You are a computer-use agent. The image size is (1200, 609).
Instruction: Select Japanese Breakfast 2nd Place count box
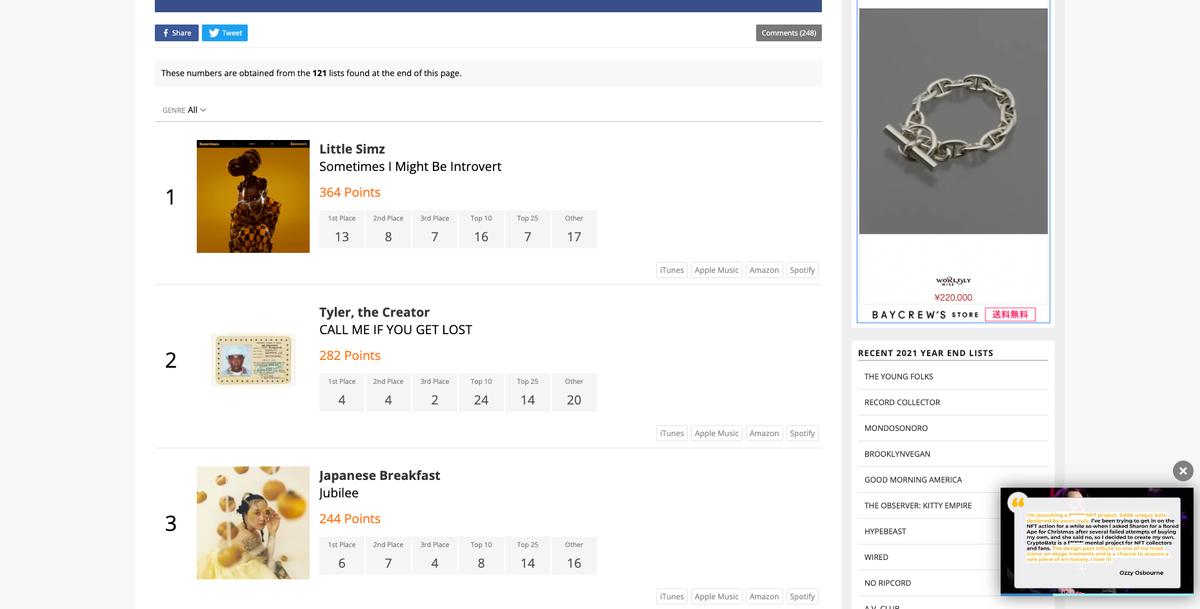pos(388,555)
